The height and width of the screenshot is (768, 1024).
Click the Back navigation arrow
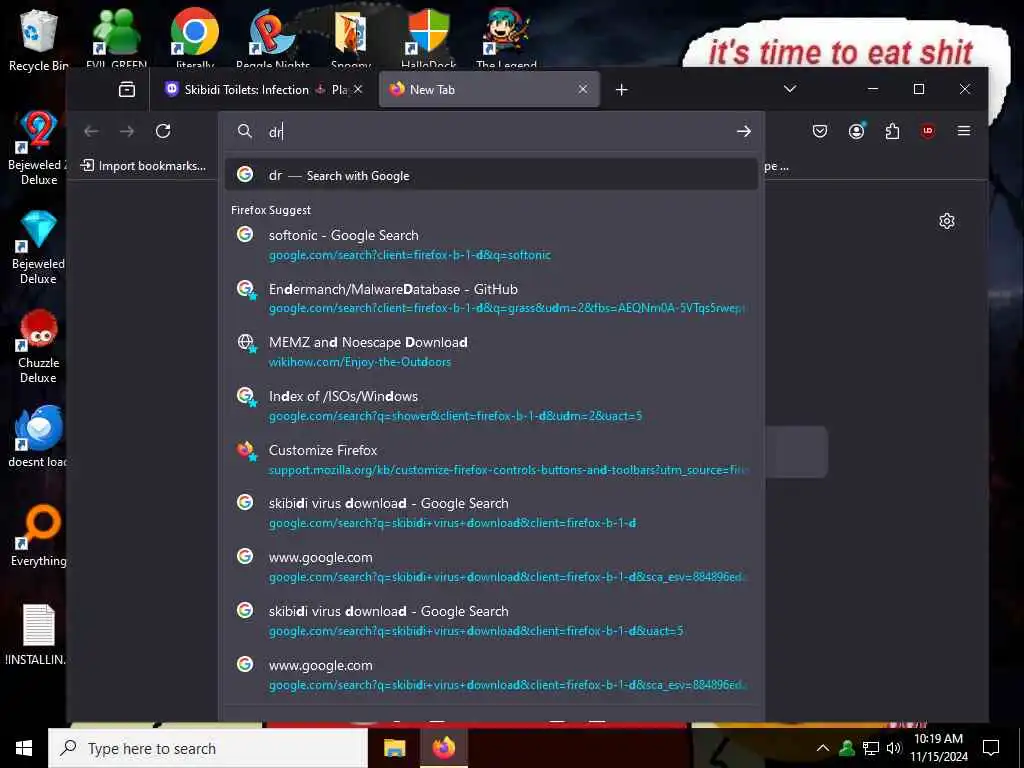point(91,131)
